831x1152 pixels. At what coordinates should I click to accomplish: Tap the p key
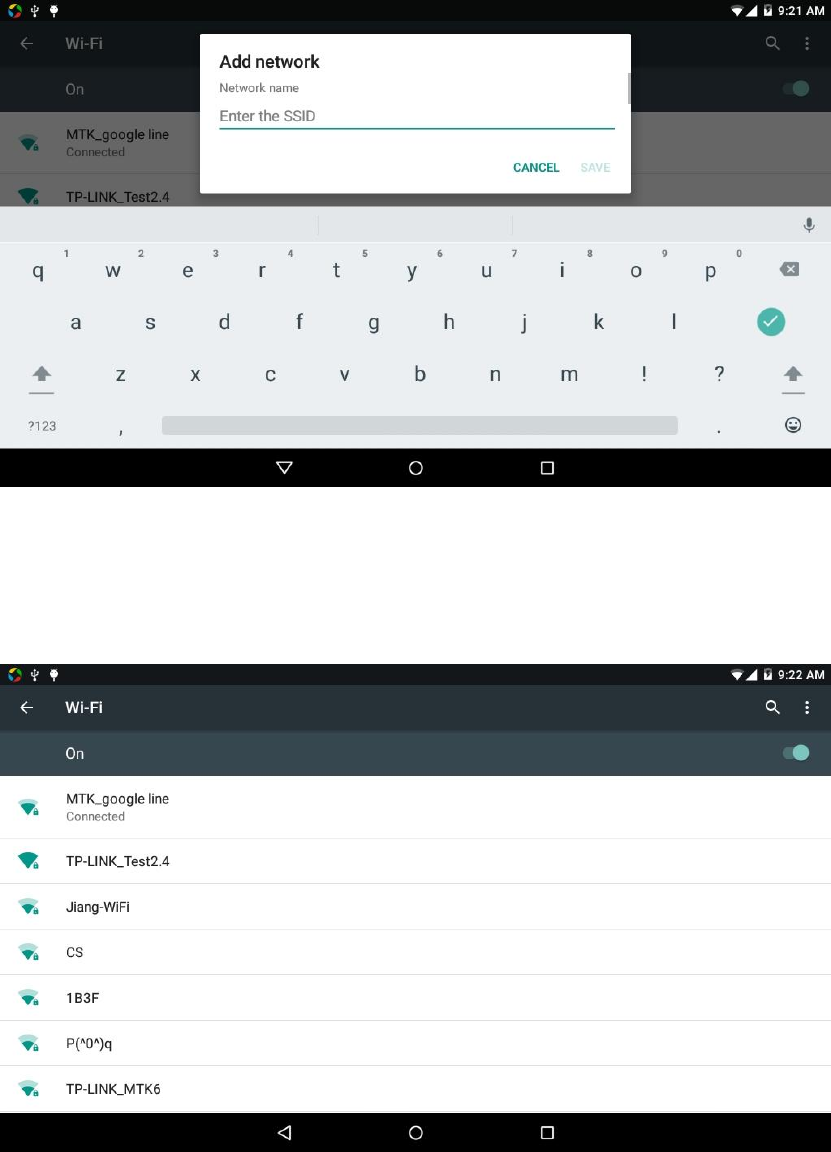point(711,271)
